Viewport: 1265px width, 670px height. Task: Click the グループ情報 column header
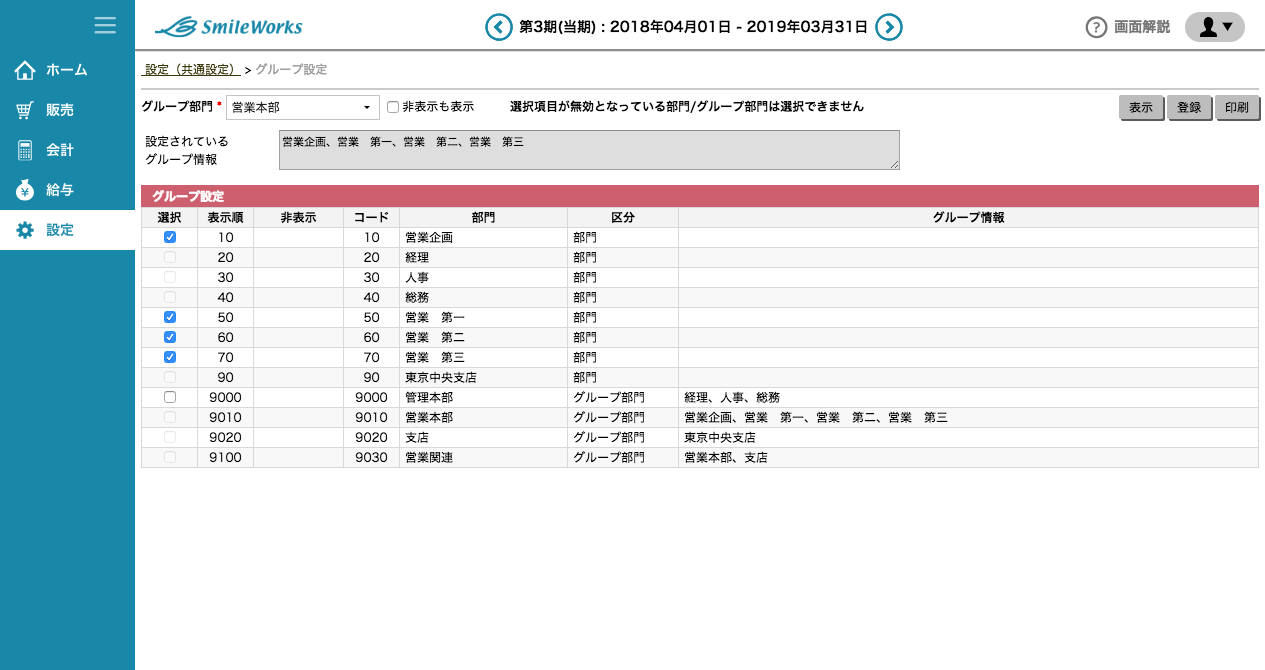coord(969,217)
